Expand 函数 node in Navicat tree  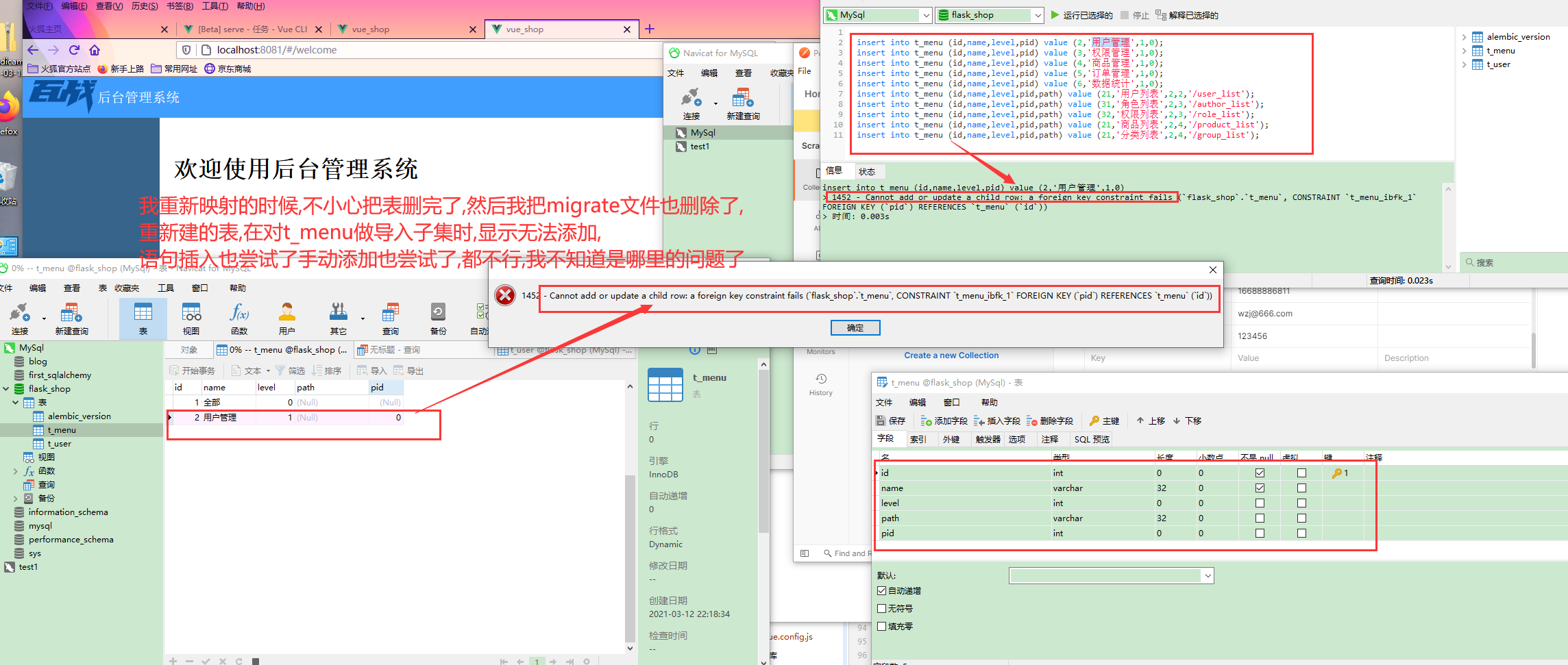click(x=16, y=470)
